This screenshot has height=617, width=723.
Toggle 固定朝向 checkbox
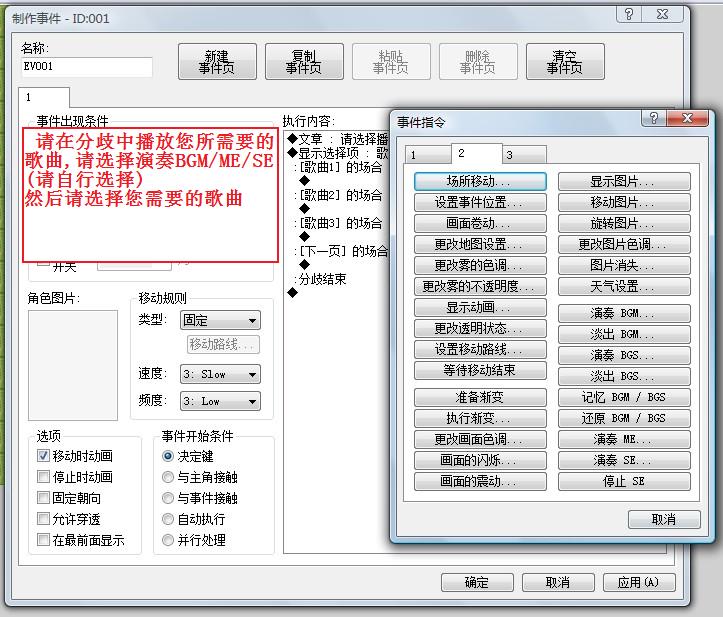pyautogui.click(x=43, y=498)
